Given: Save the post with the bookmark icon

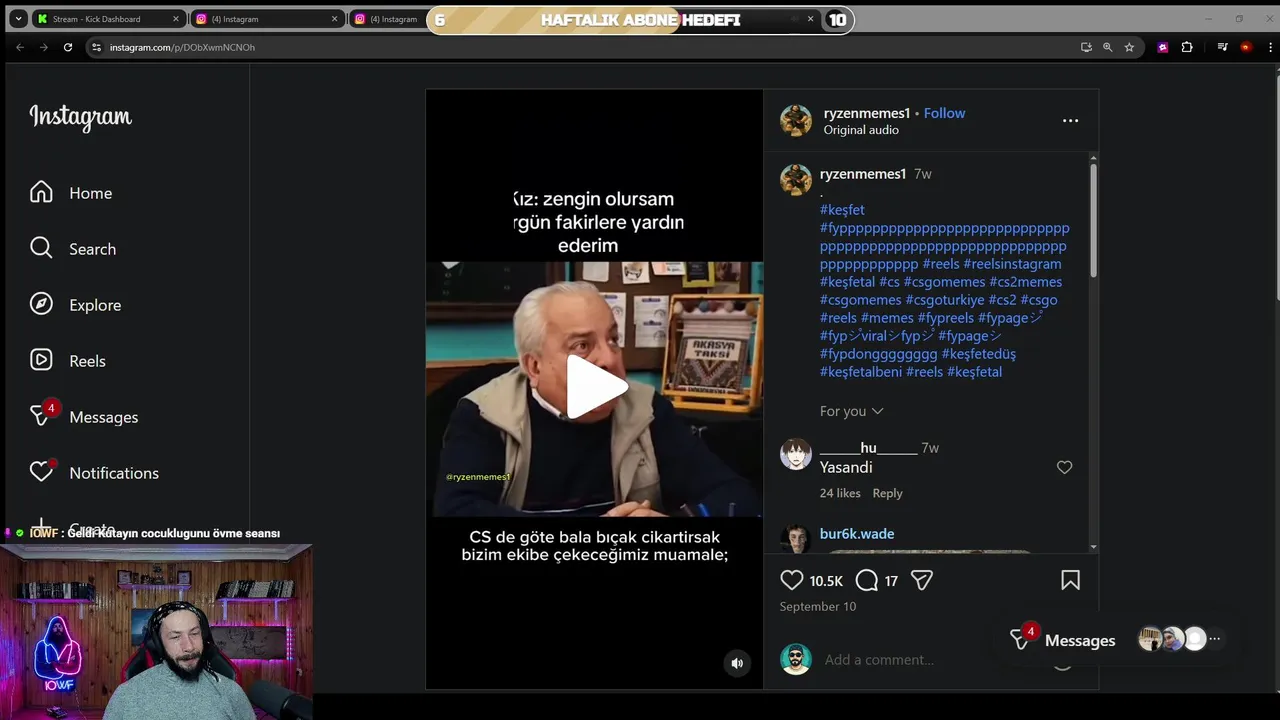Looking at the screenshot, I should [1070, 580].
